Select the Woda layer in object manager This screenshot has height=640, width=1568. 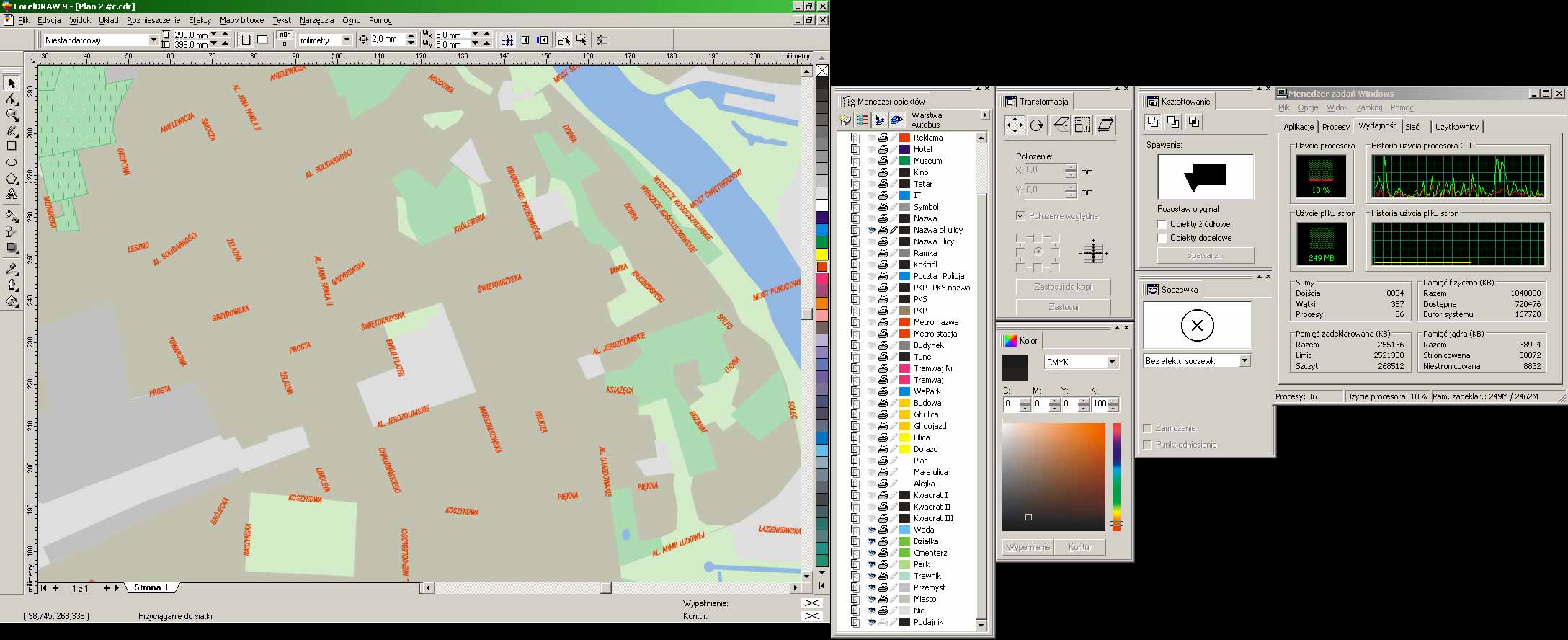click(x=923, y=530)
